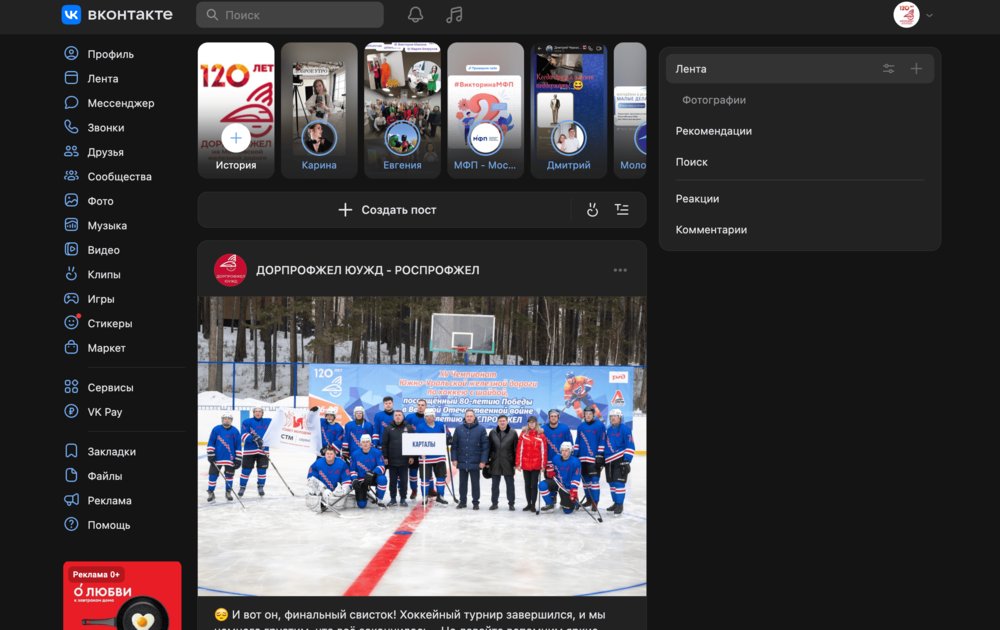This screenshot has width=1000, height=630.
Task: Click the Маркет bag icon
Action: tap(71, 348)
